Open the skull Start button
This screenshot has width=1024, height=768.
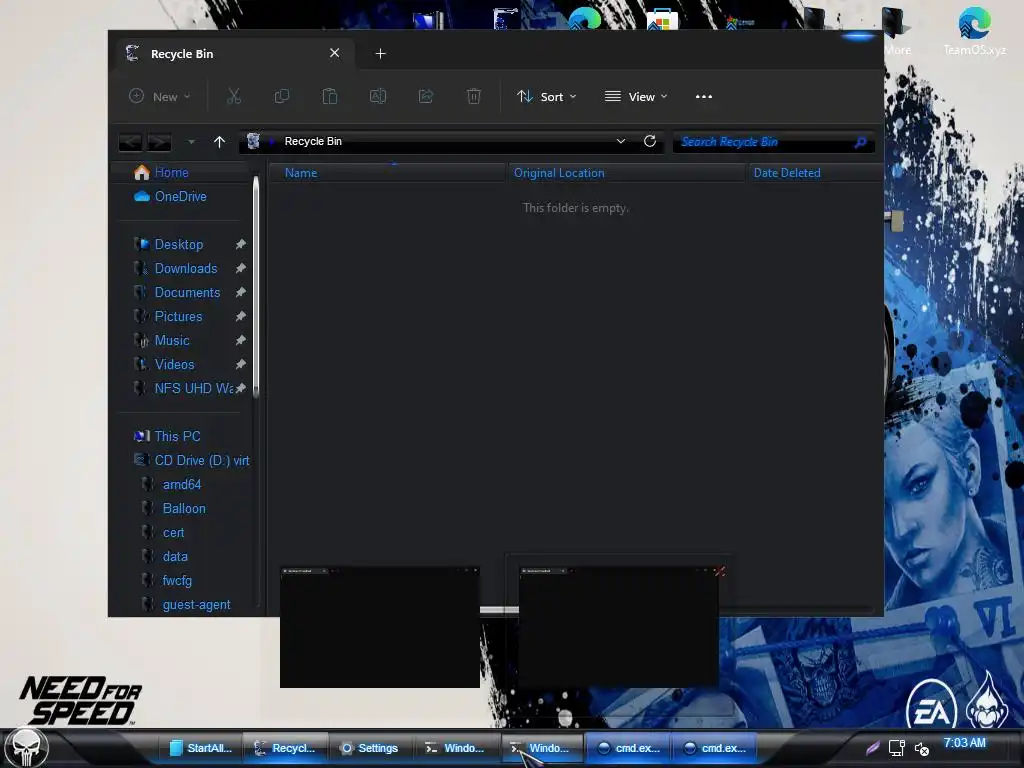[x=26, y=748]
